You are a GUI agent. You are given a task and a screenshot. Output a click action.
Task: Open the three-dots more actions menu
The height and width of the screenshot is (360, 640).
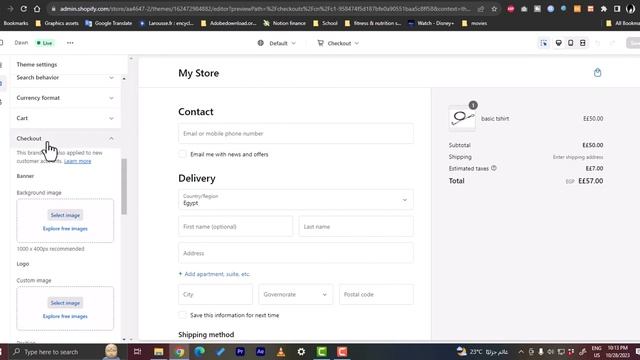point(70,43)
